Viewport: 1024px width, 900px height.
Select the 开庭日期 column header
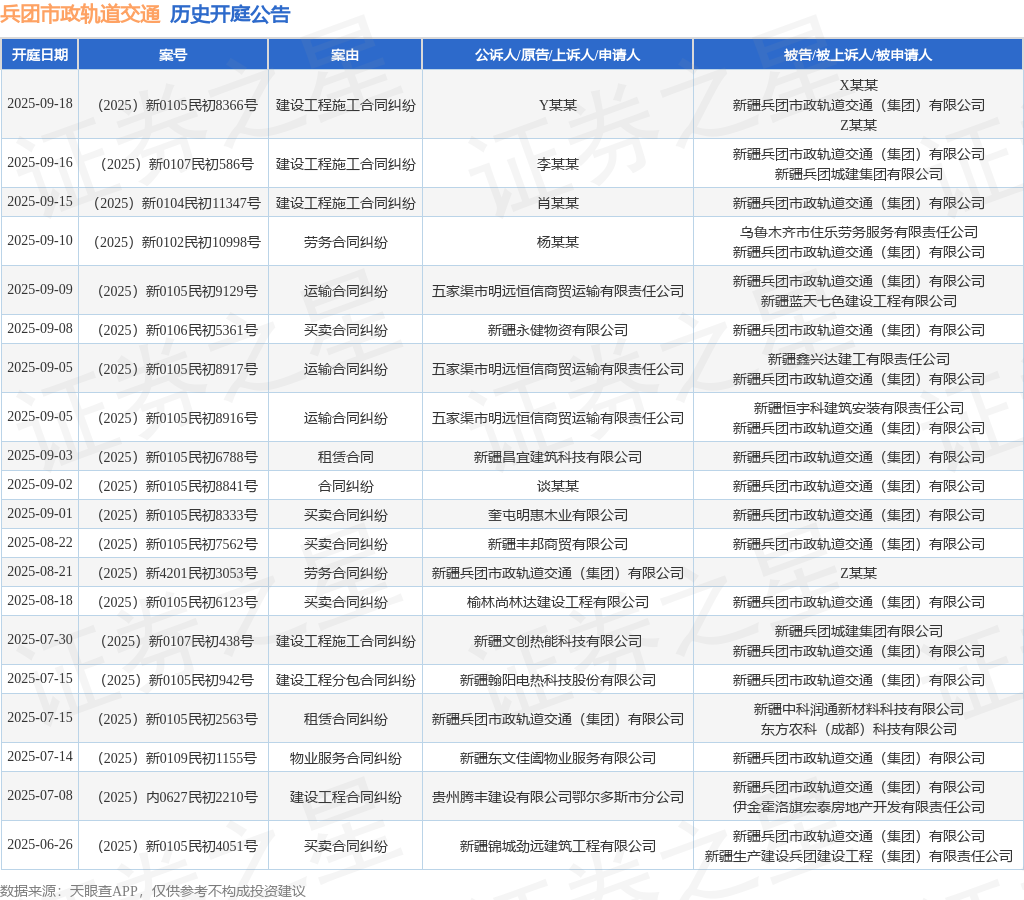click(40, 55)
